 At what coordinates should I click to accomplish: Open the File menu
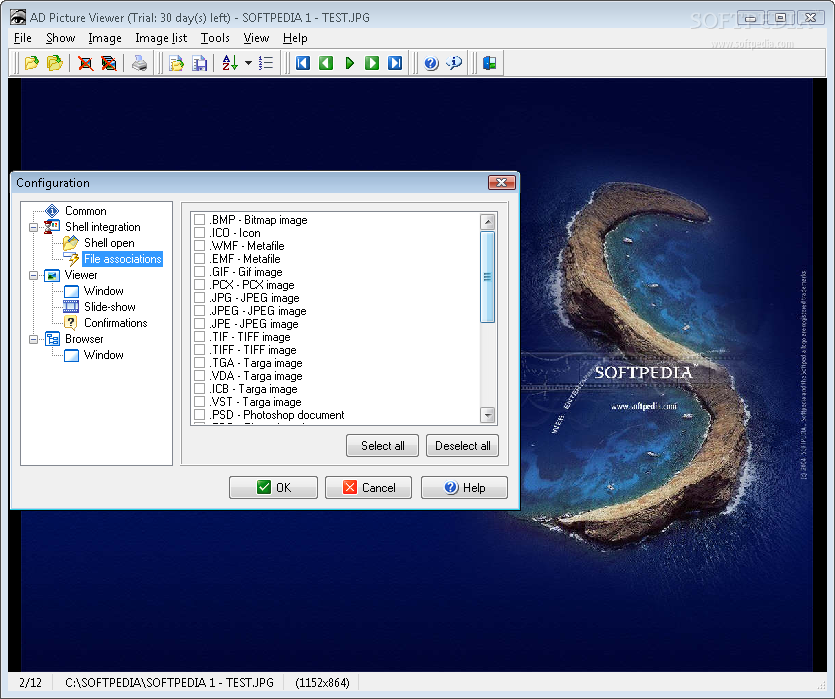point(22,38)
